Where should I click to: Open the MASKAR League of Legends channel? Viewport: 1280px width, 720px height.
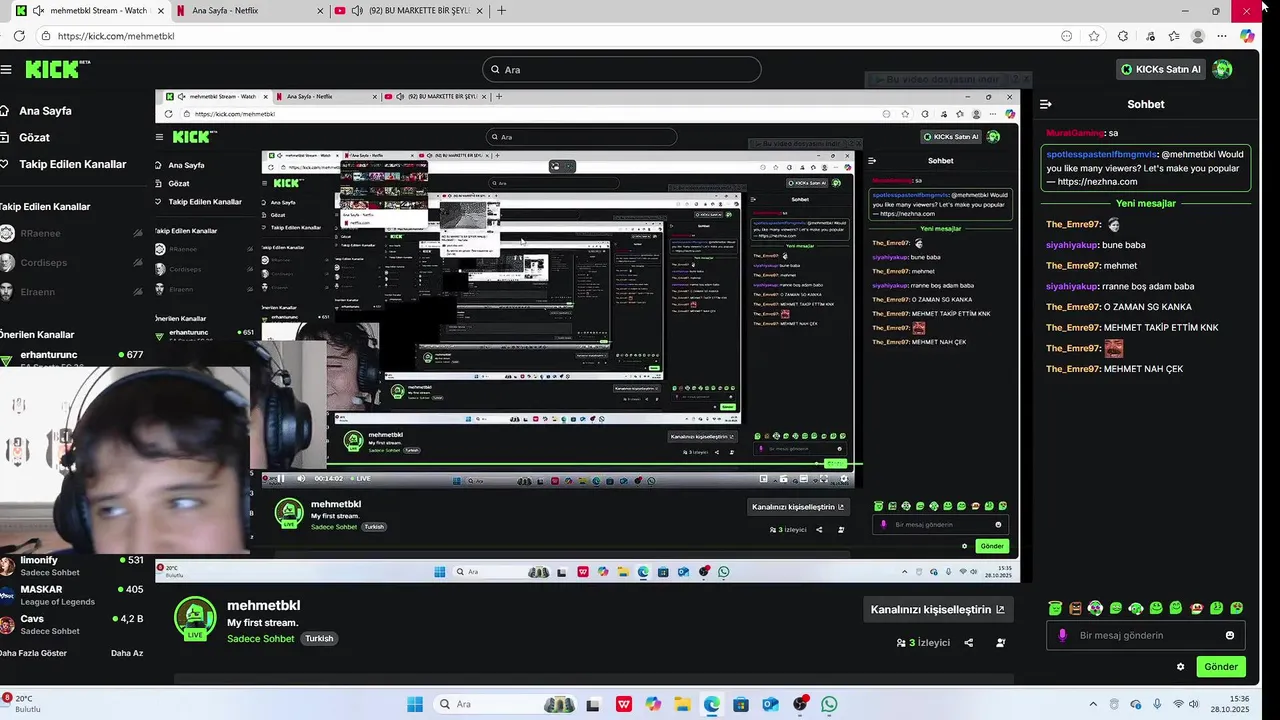coord(72,595)
